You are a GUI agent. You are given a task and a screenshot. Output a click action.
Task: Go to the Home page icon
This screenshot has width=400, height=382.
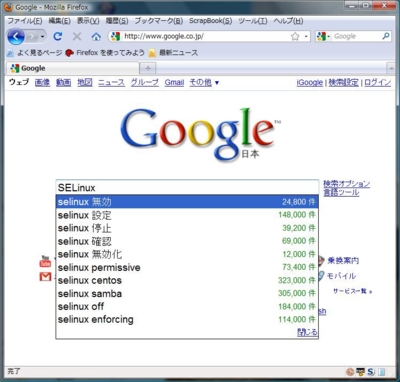coord(96,36)
